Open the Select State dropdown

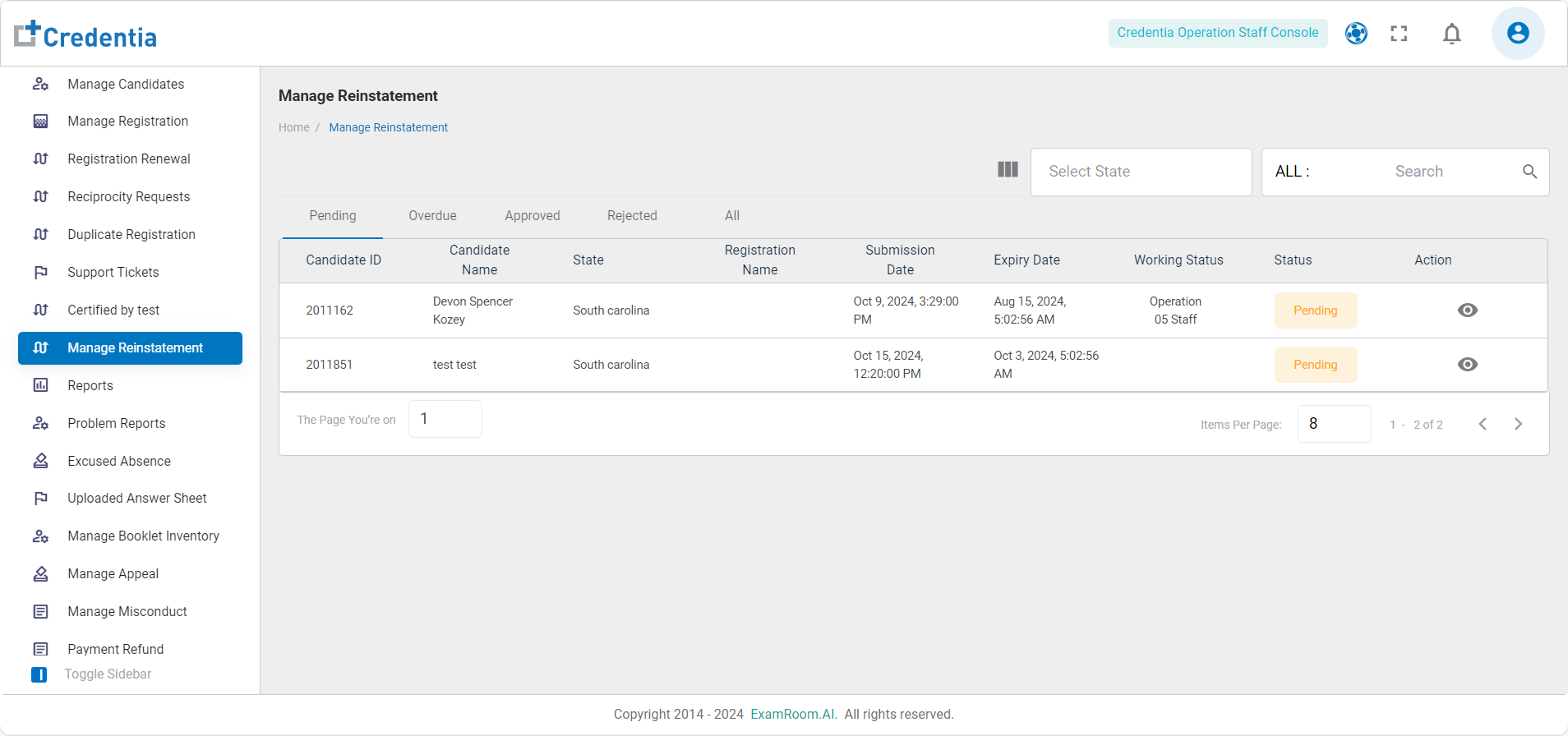[x=1141, y=172]
